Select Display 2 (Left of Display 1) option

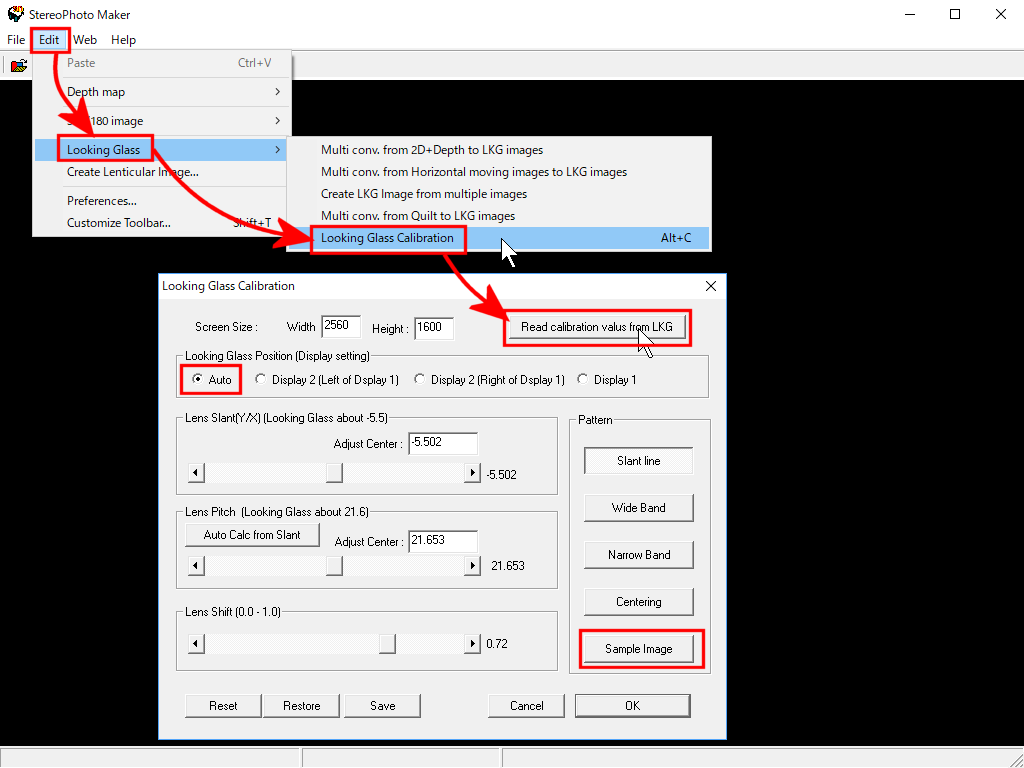(262, 380)
